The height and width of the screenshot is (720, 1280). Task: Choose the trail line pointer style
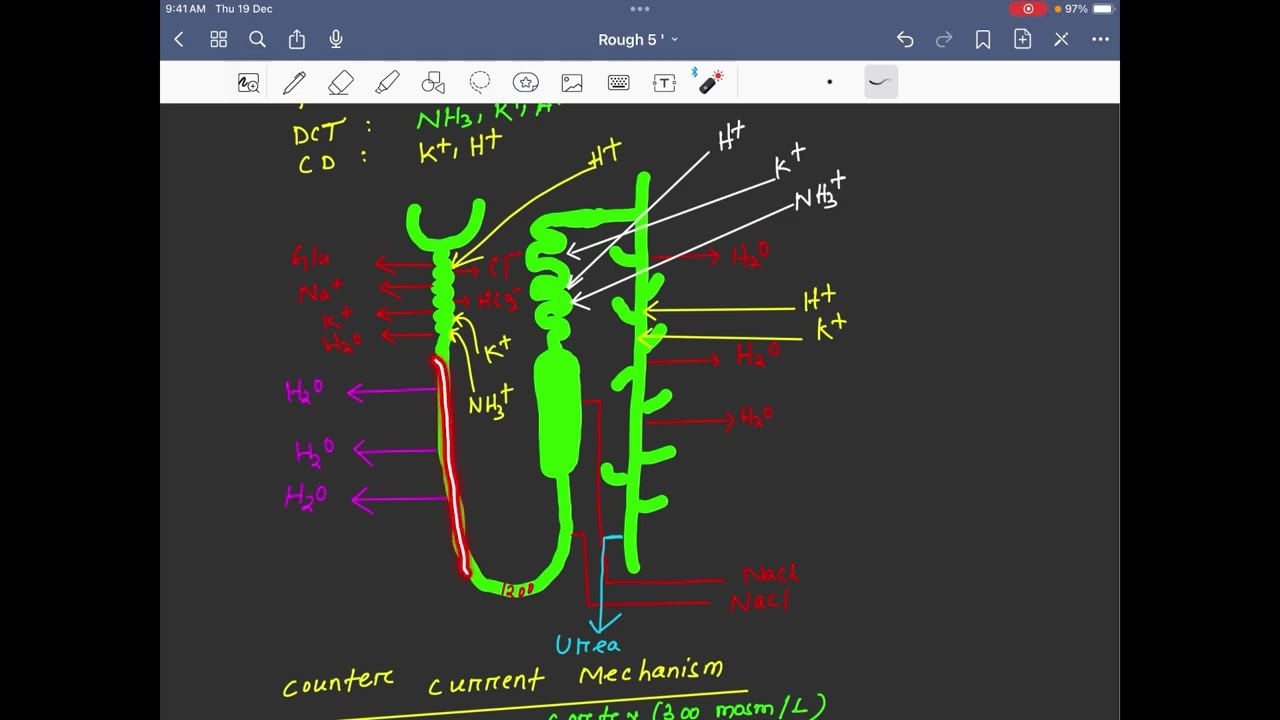[x=880, y=82]
